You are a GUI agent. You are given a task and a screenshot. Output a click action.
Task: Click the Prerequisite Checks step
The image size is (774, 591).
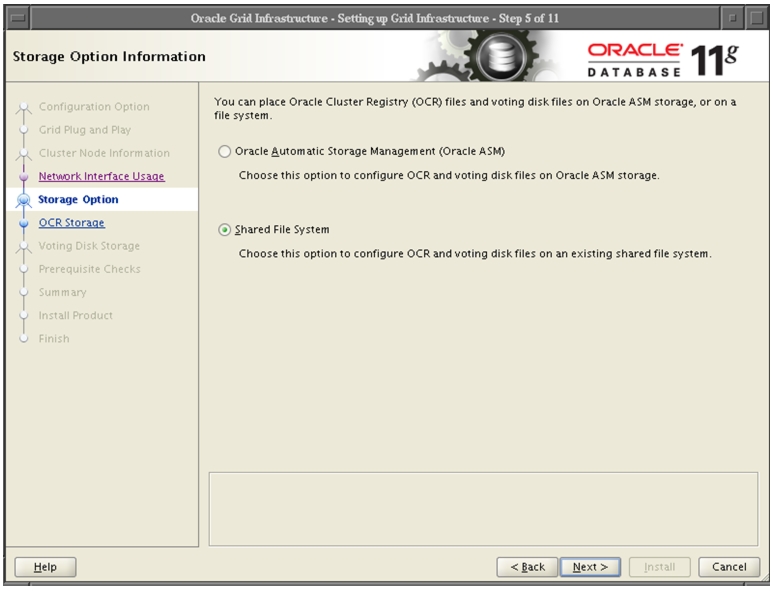[90, 269]
